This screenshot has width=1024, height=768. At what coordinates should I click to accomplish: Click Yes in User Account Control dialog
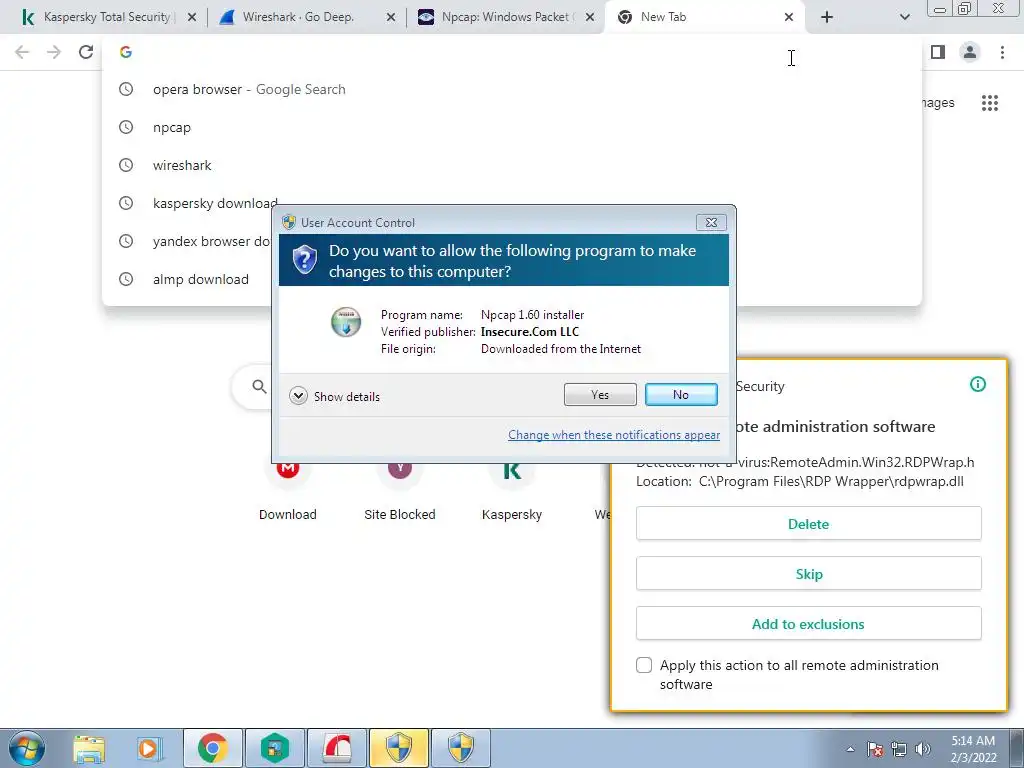(x=600, y=394)
